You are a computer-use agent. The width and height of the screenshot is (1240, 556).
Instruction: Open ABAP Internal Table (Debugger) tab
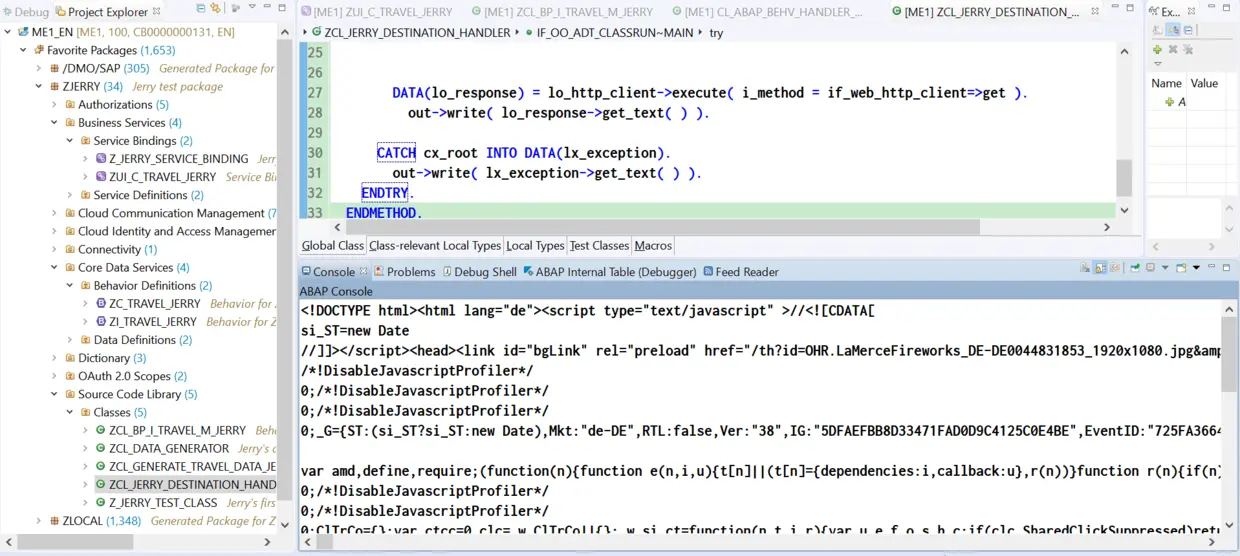[x=610, y=272]
